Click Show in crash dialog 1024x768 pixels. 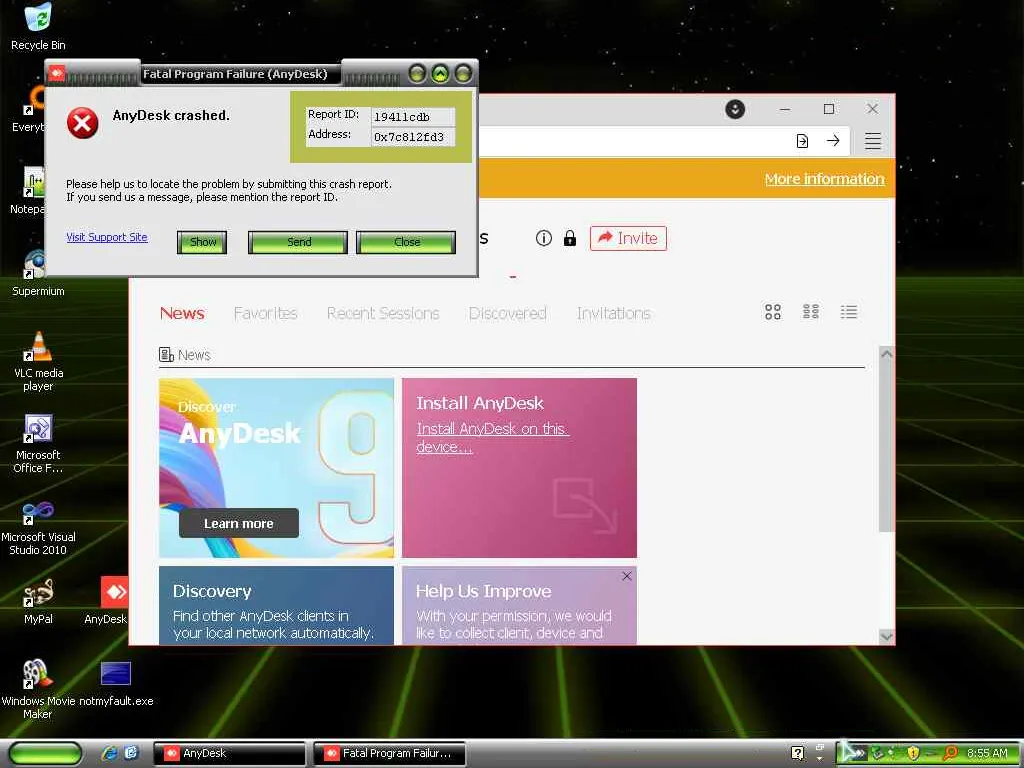pyautogui.click(x=202, y=242)
